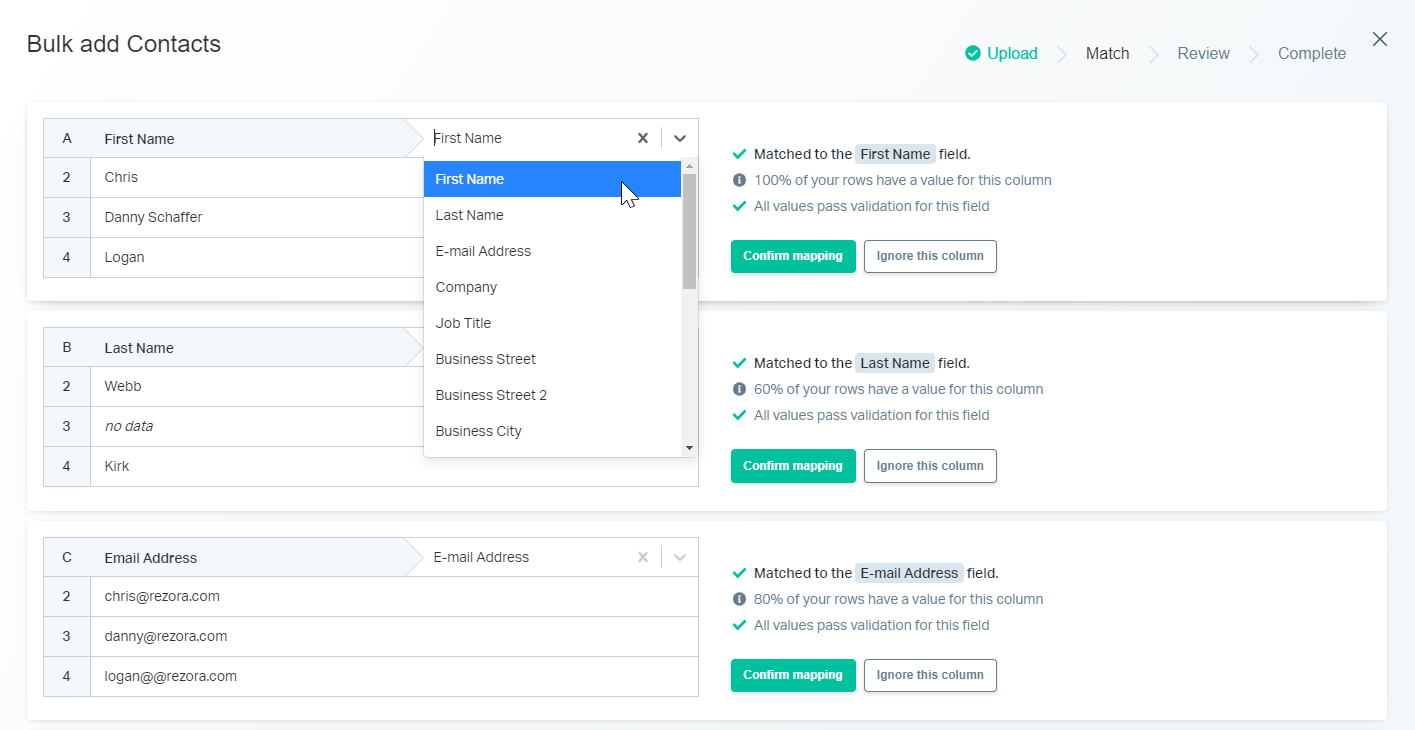Click info icon next to 80% rows
The width and height of the screenshot is (1415, 730).
tap(739, 599)
